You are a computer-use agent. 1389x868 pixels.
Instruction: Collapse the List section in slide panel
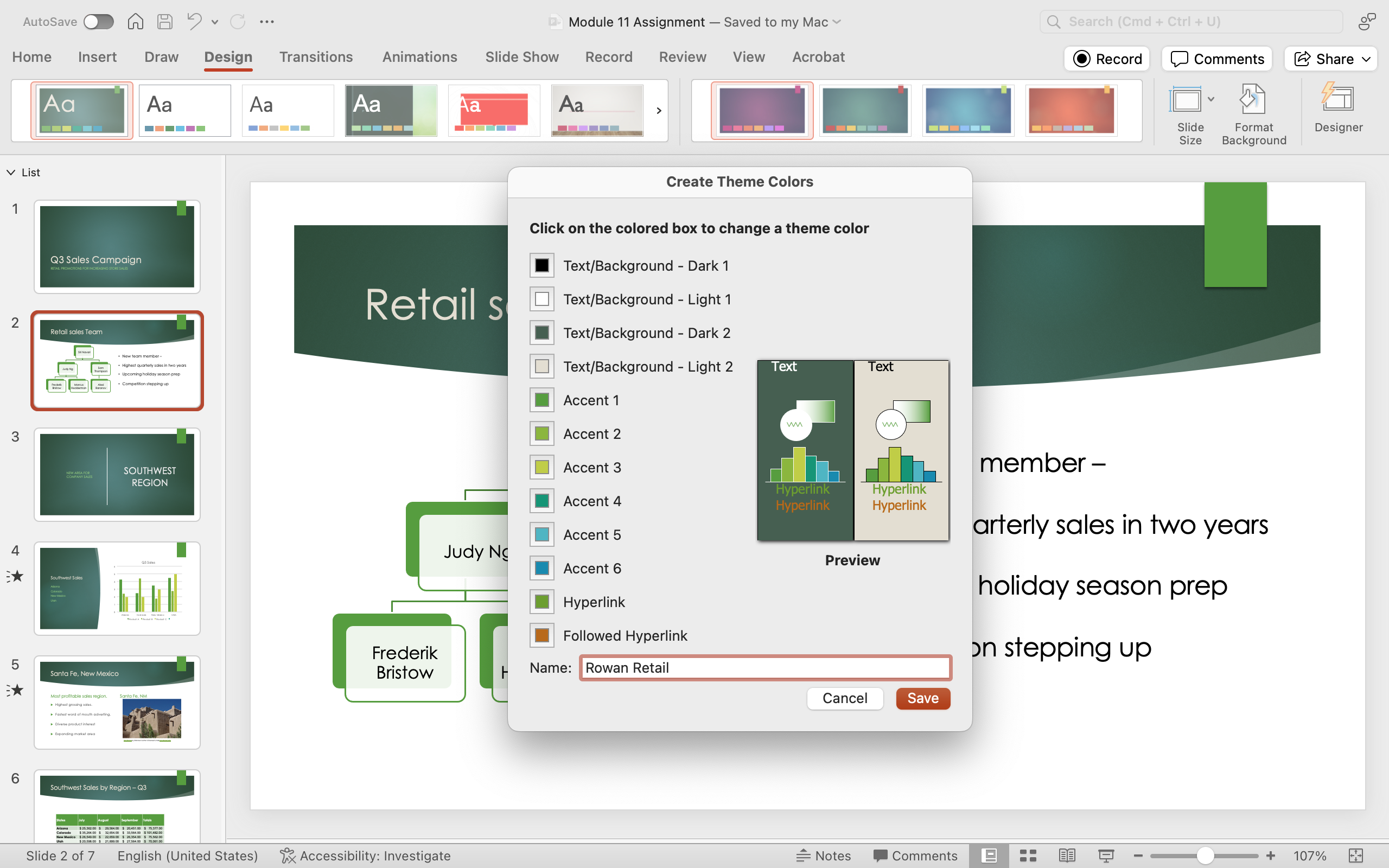[11, 172]
